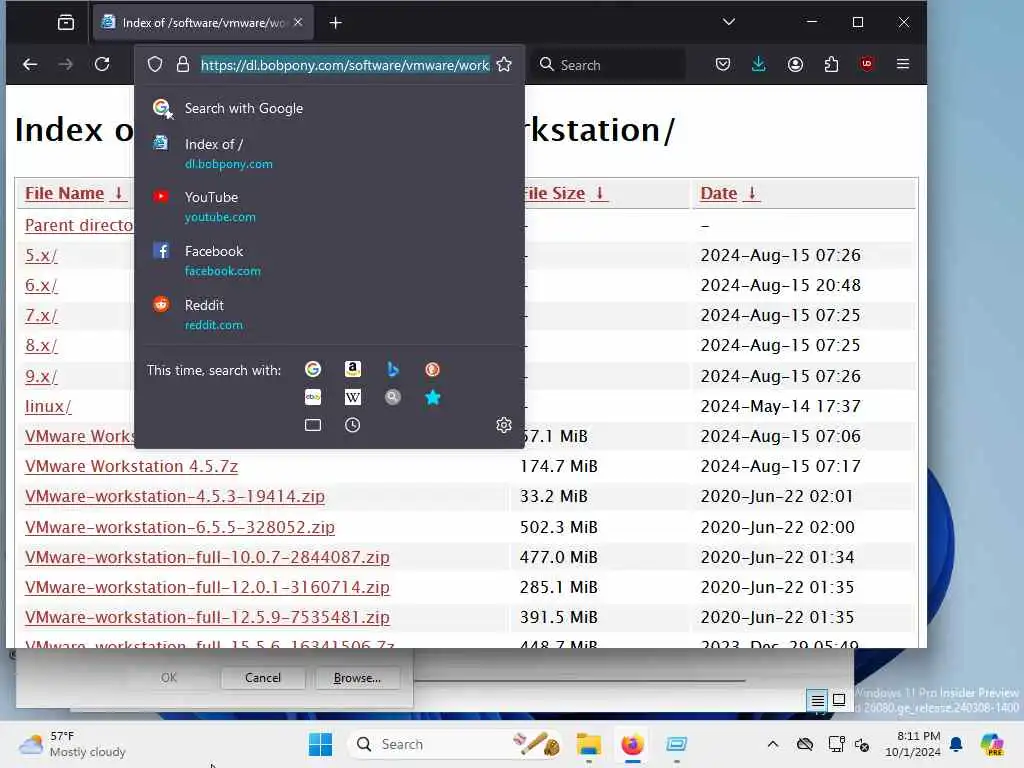
Task: Open the uBlock Origin extension icon
Action: 867,64
